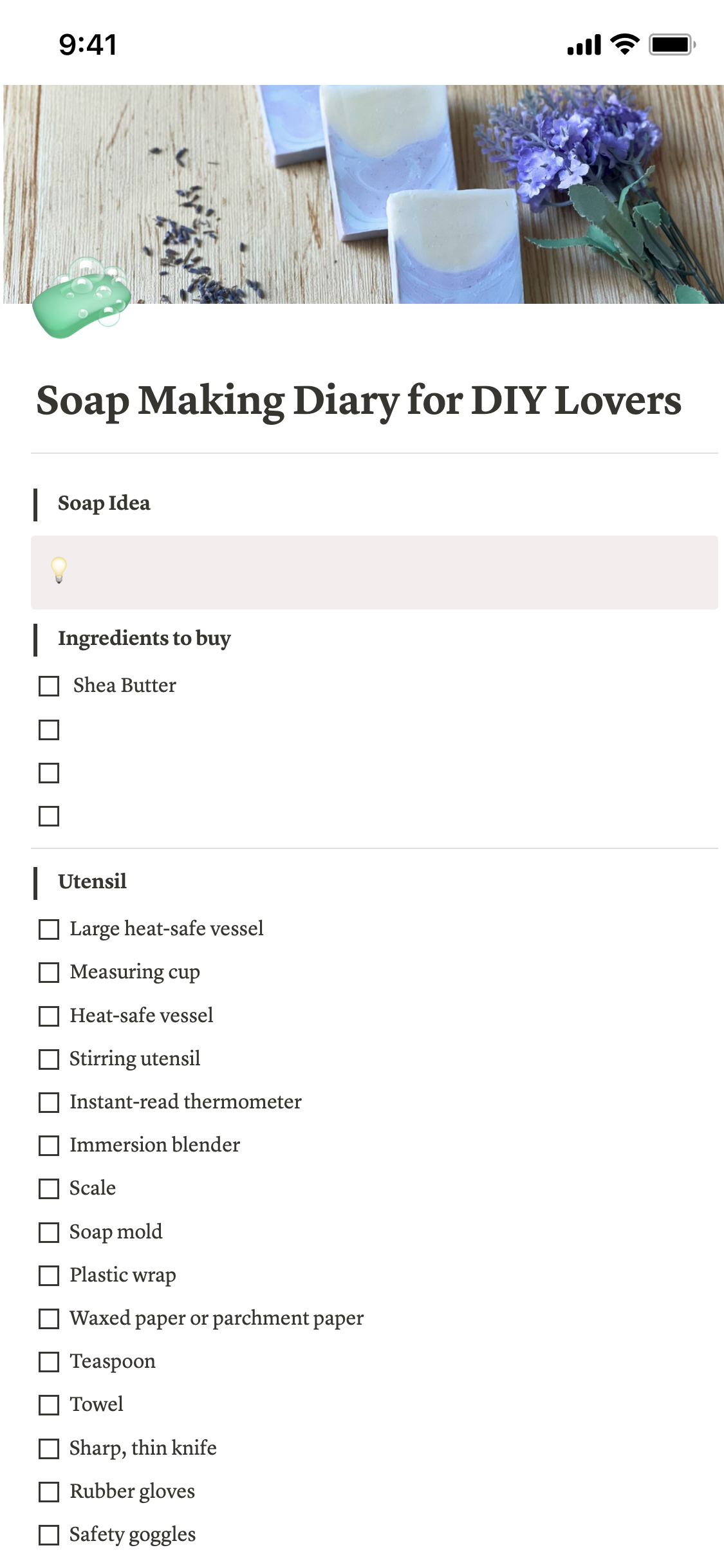The height and width of the screenshot is (1568, 724).
Task: Tap the Wi-Fi status icon
Action: coord(624,44)
